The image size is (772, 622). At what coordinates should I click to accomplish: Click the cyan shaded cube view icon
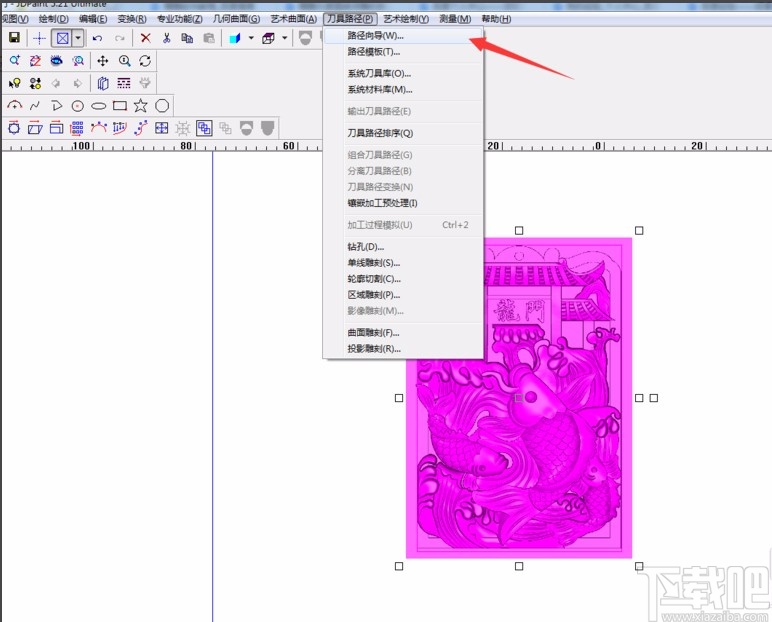(235, 38)
